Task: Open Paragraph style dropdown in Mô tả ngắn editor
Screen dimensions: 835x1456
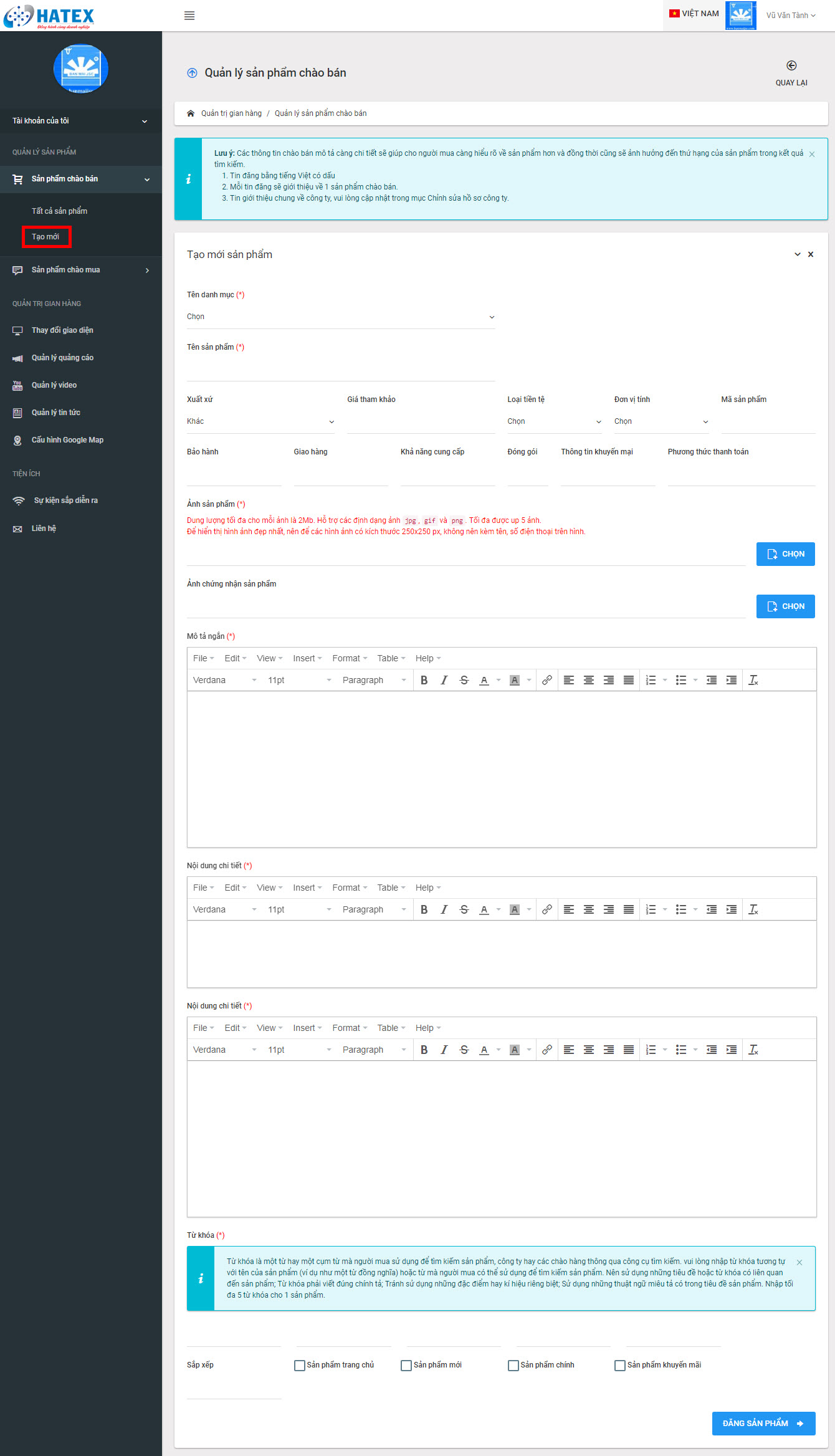Action: click(374, 680)
